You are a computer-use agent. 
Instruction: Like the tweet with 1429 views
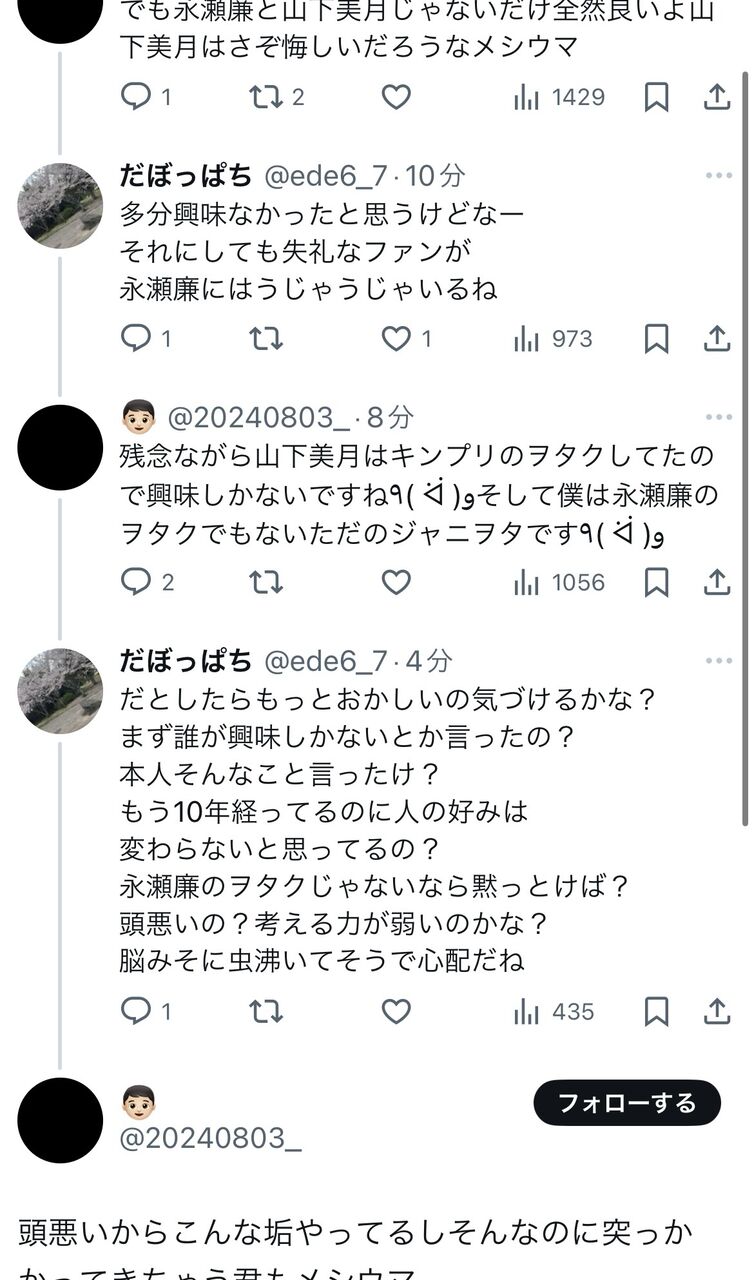point(396,97)
